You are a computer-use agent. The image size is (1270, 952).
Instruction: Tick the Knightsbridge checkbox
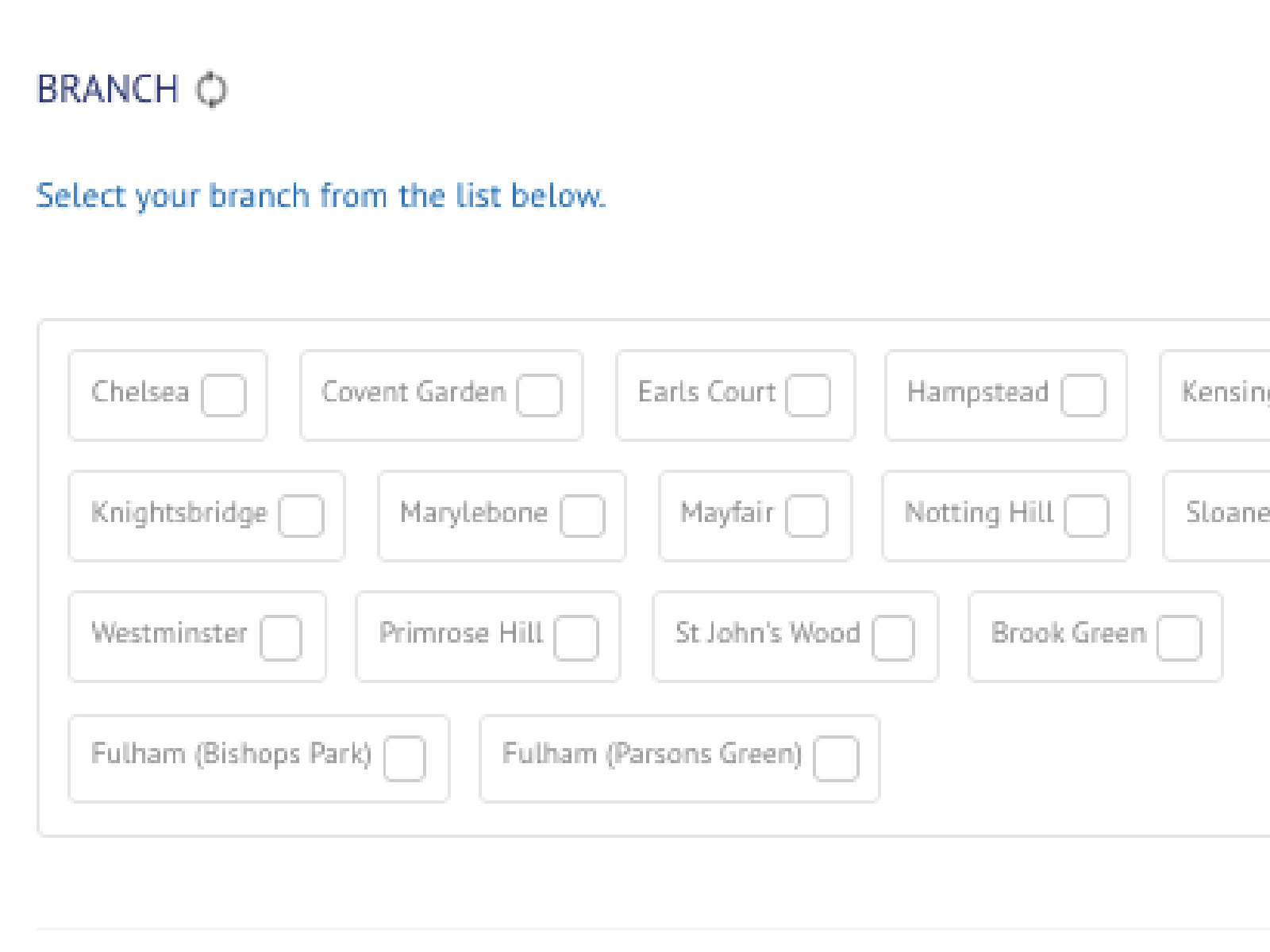pos(301,516)
